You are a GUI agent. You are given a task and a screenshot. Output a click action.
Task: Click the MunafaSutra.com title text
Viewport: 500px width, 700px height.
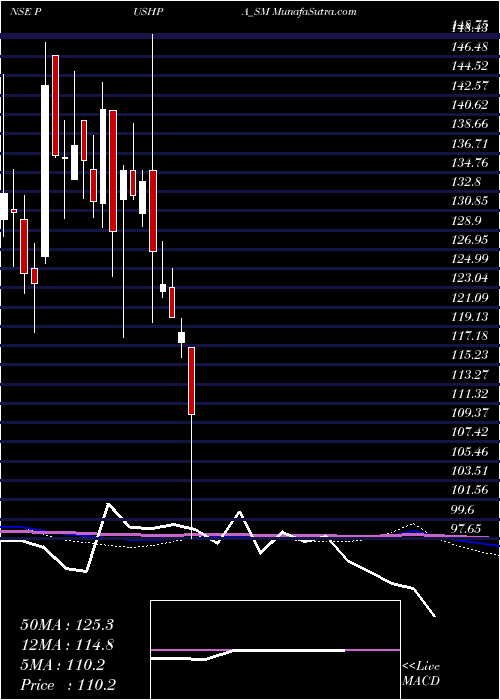click(x=314, y=12)
